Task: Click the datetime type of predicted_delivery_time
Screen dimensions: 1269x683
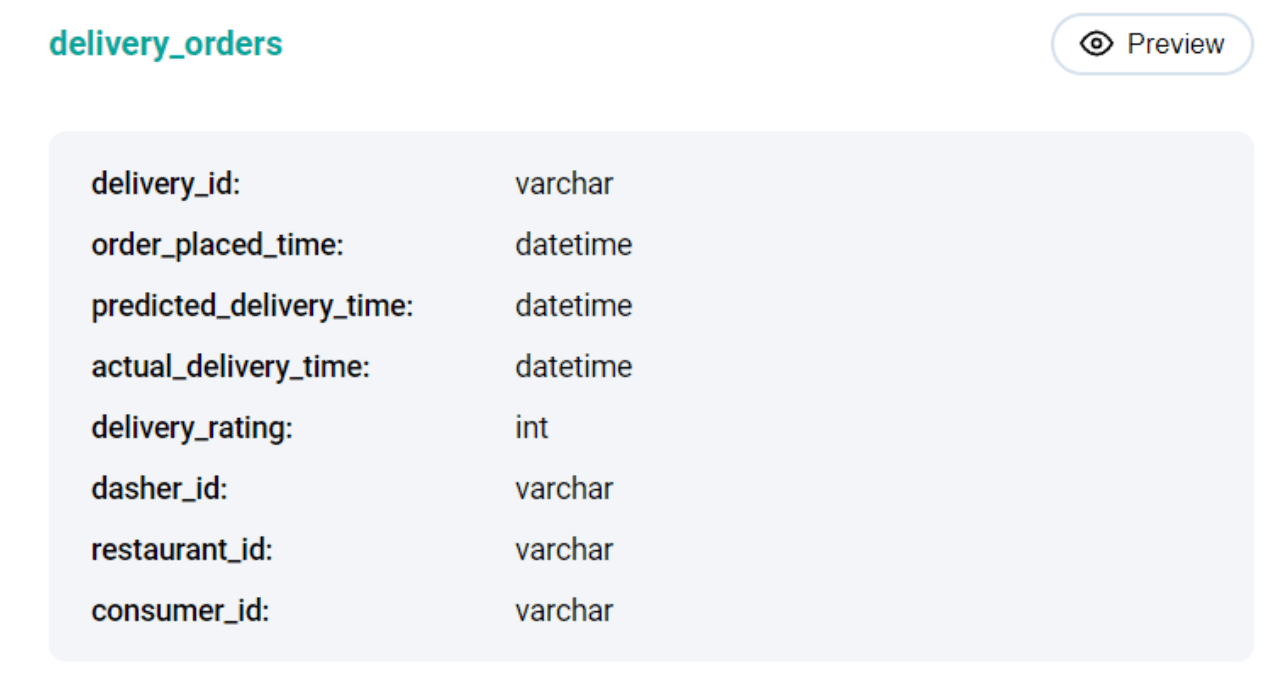Action: tap(573, 306)
